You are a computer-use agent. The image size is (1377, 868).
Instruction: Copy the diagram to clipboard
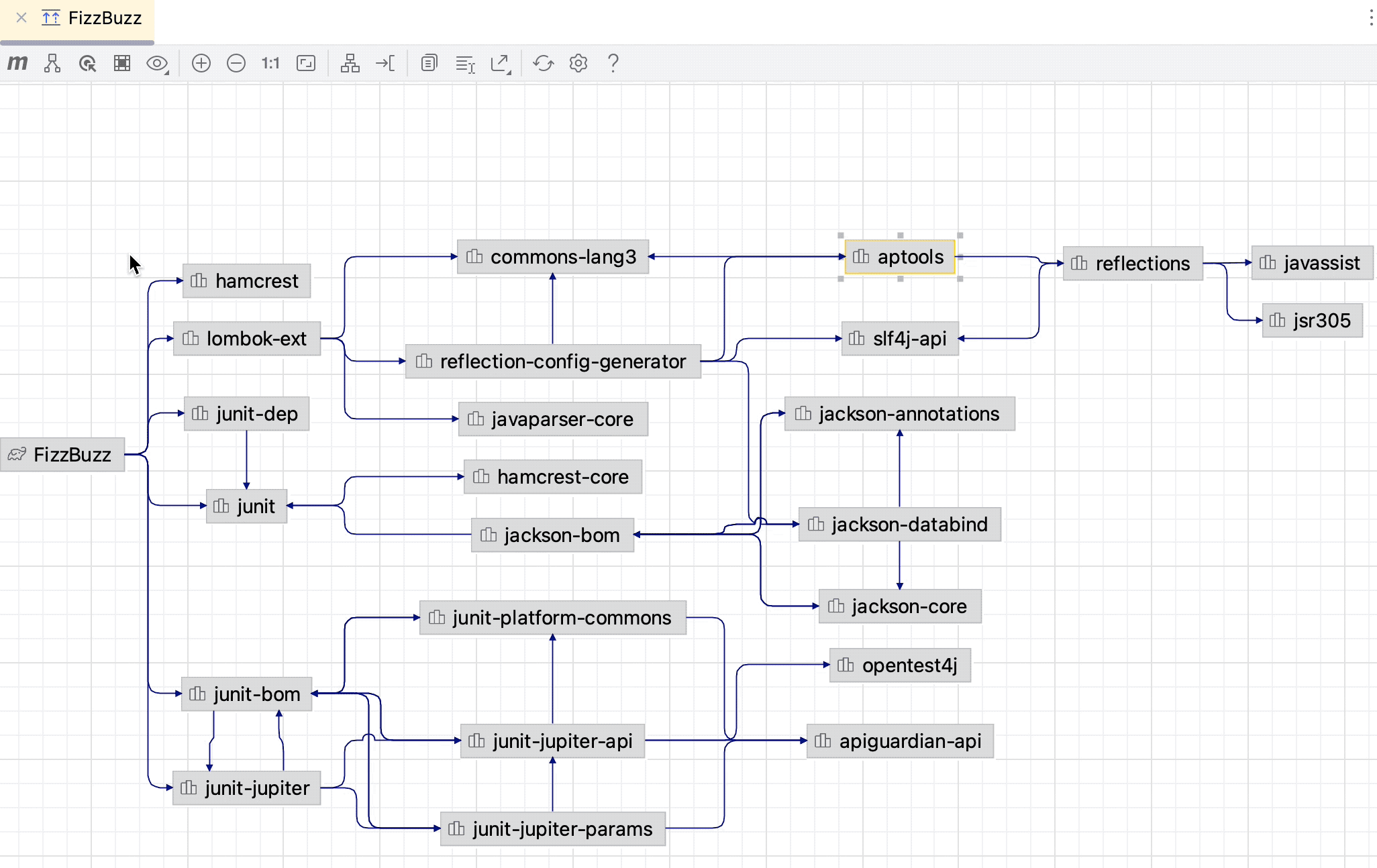429,63
